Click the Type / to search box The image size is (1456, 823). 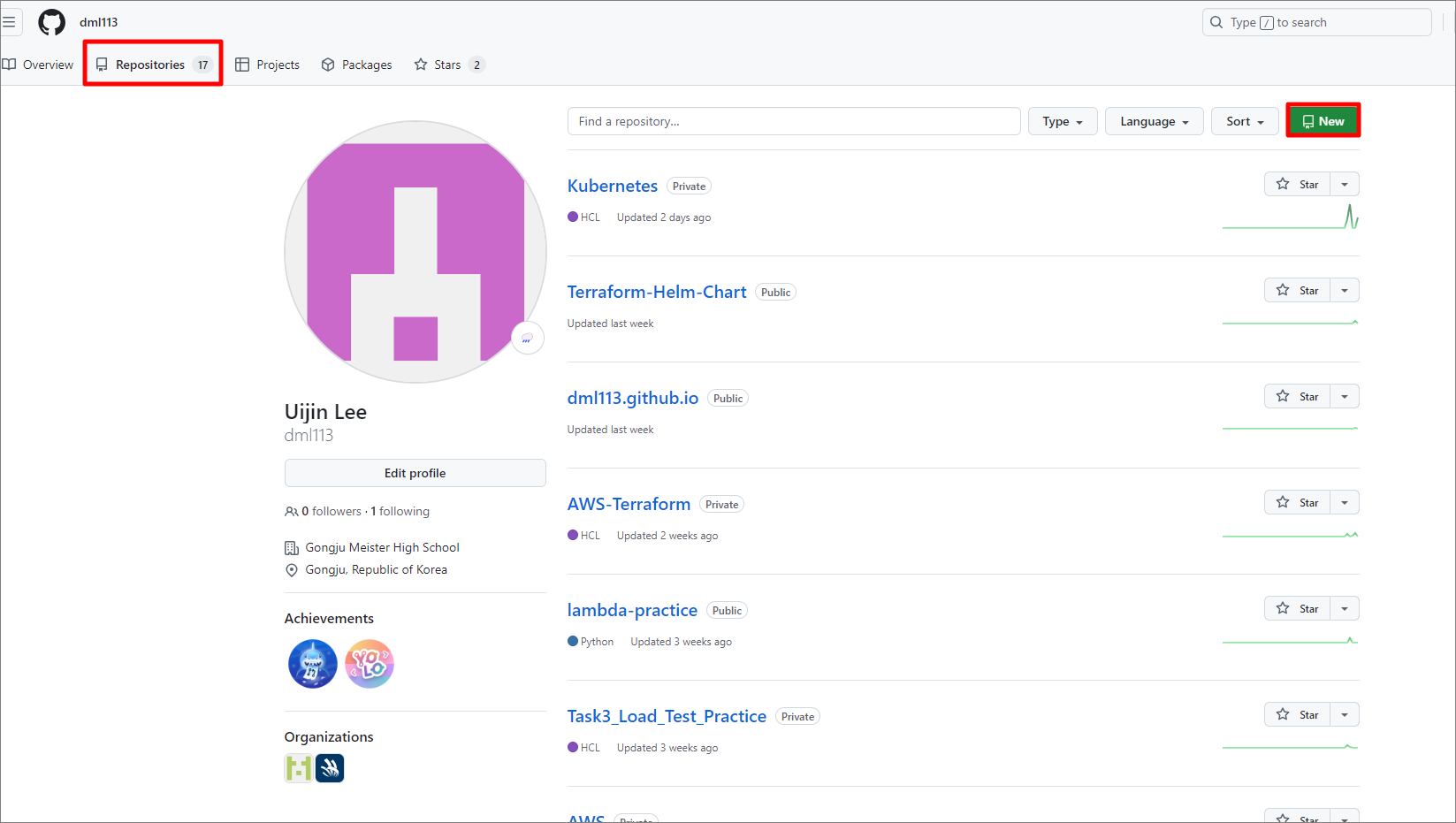(x=1316, y=22)
